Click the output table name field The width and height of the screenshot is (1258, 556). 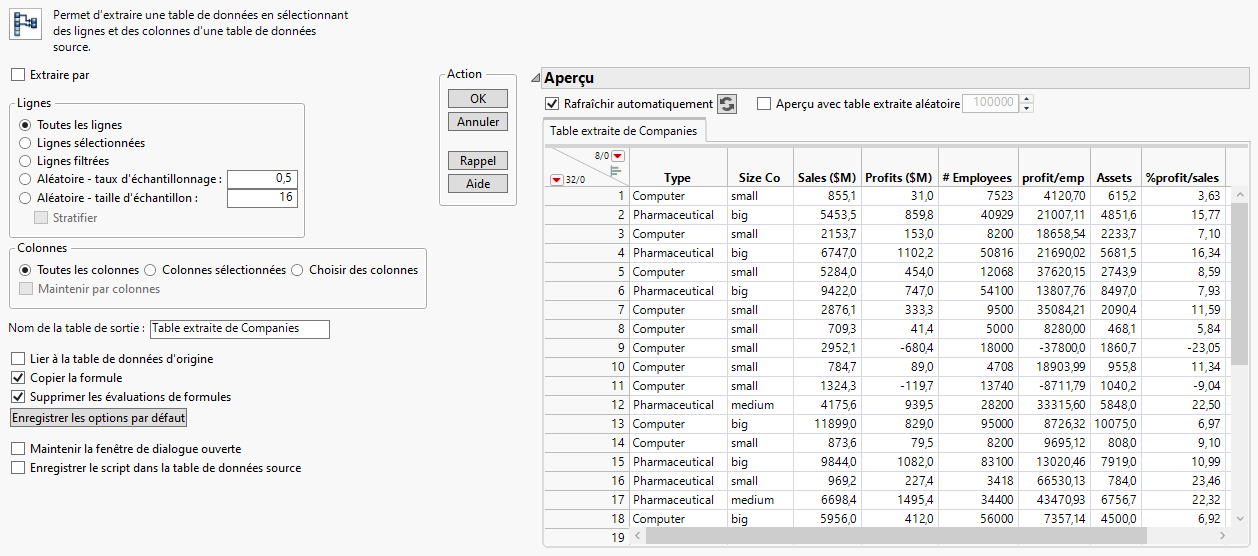click(238, 328)
